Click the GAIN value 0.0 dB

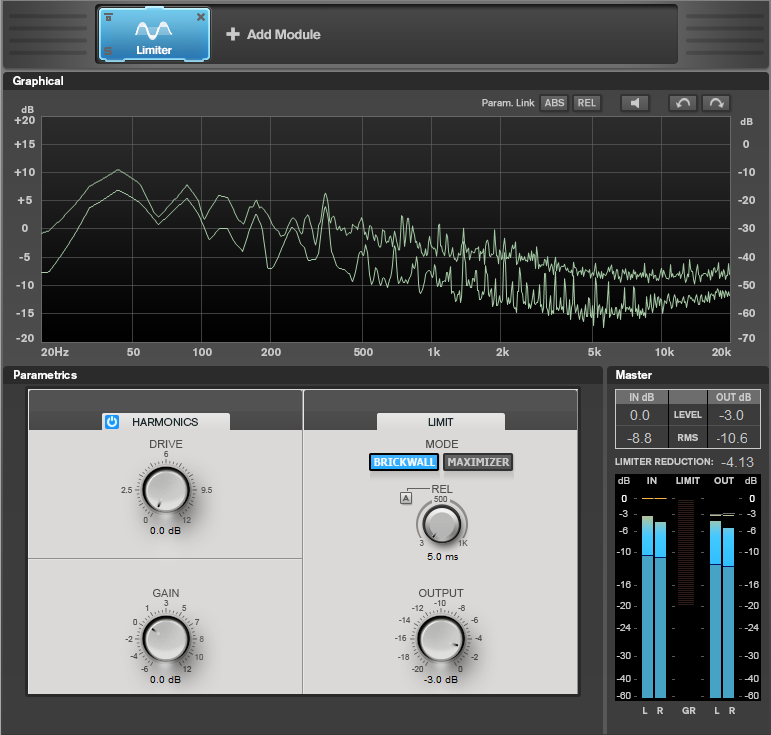pyautogui.click(x=165, y=679)
